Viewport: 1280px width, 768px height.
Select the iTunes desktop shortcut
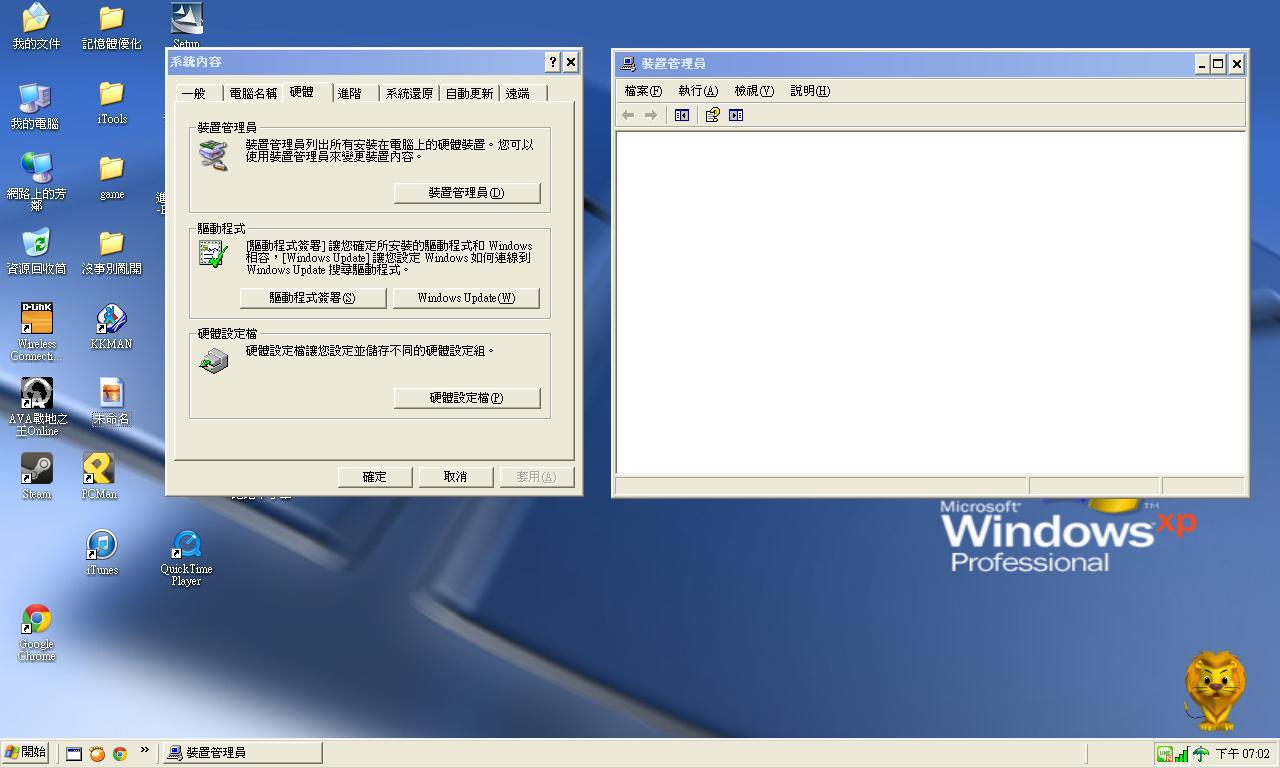(101, 552)
